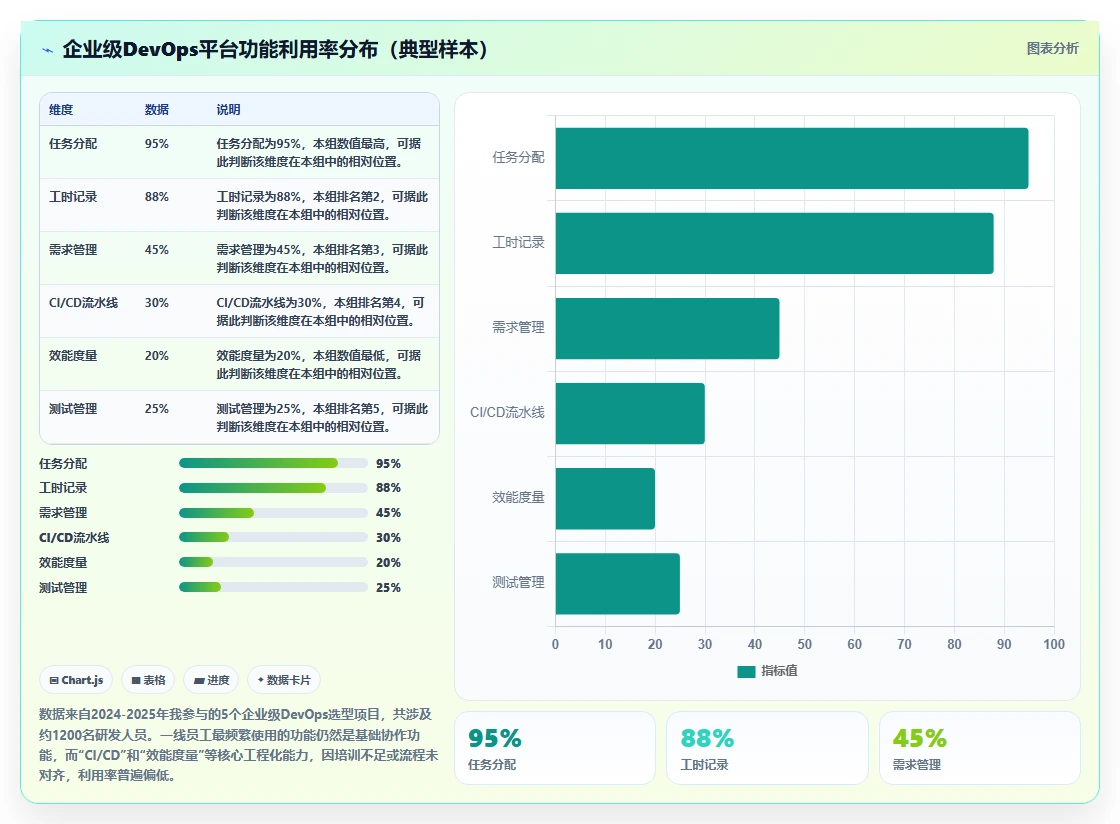Click the 95% value in table

click(x=156, y=144)
